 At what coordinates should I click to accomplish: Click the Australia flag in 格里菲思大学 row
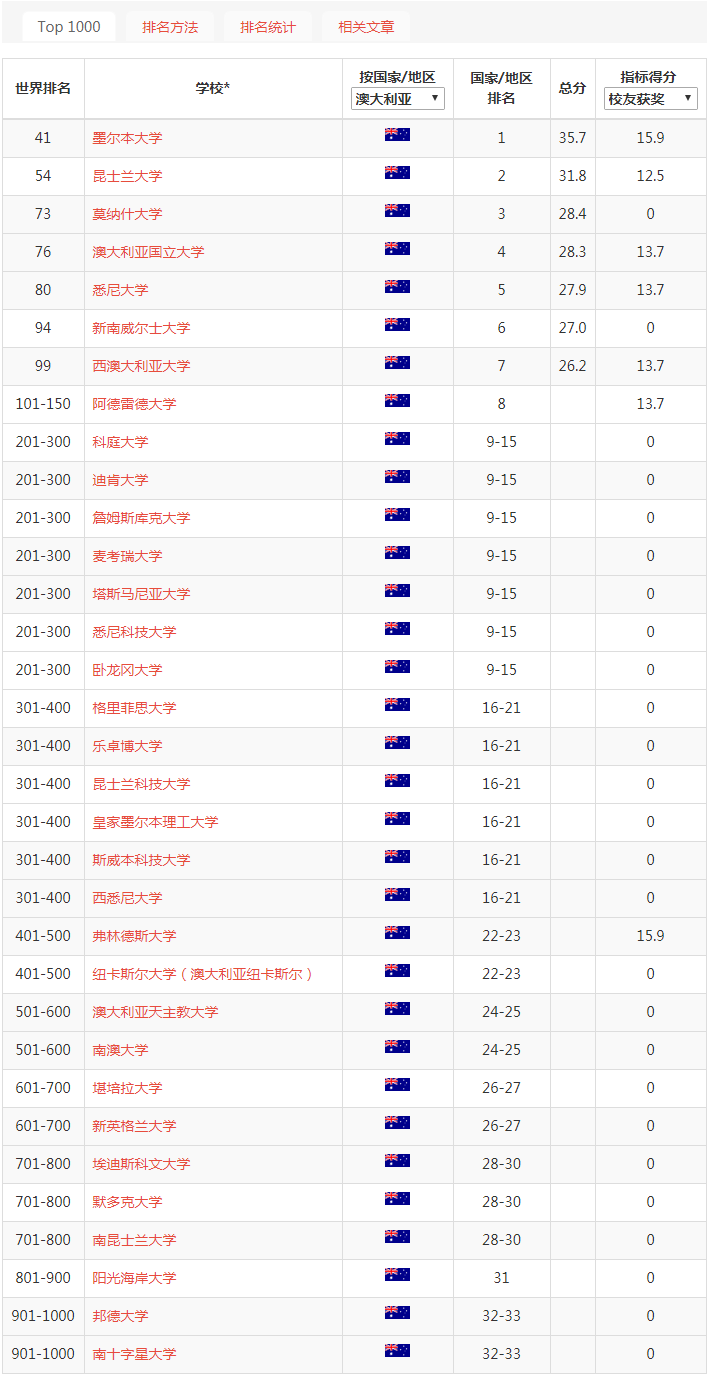397,705
